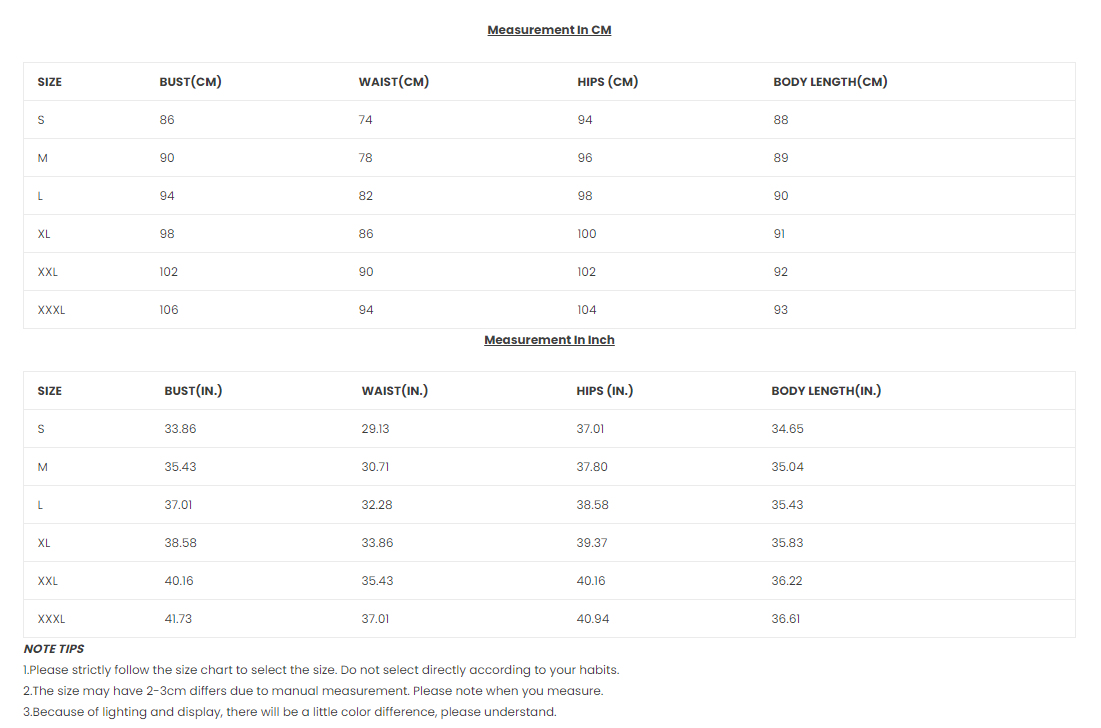The height and width of the screenshot is (728, 1101).
Task: Select the BUST(IN.) column header
Action: [193, 391]
